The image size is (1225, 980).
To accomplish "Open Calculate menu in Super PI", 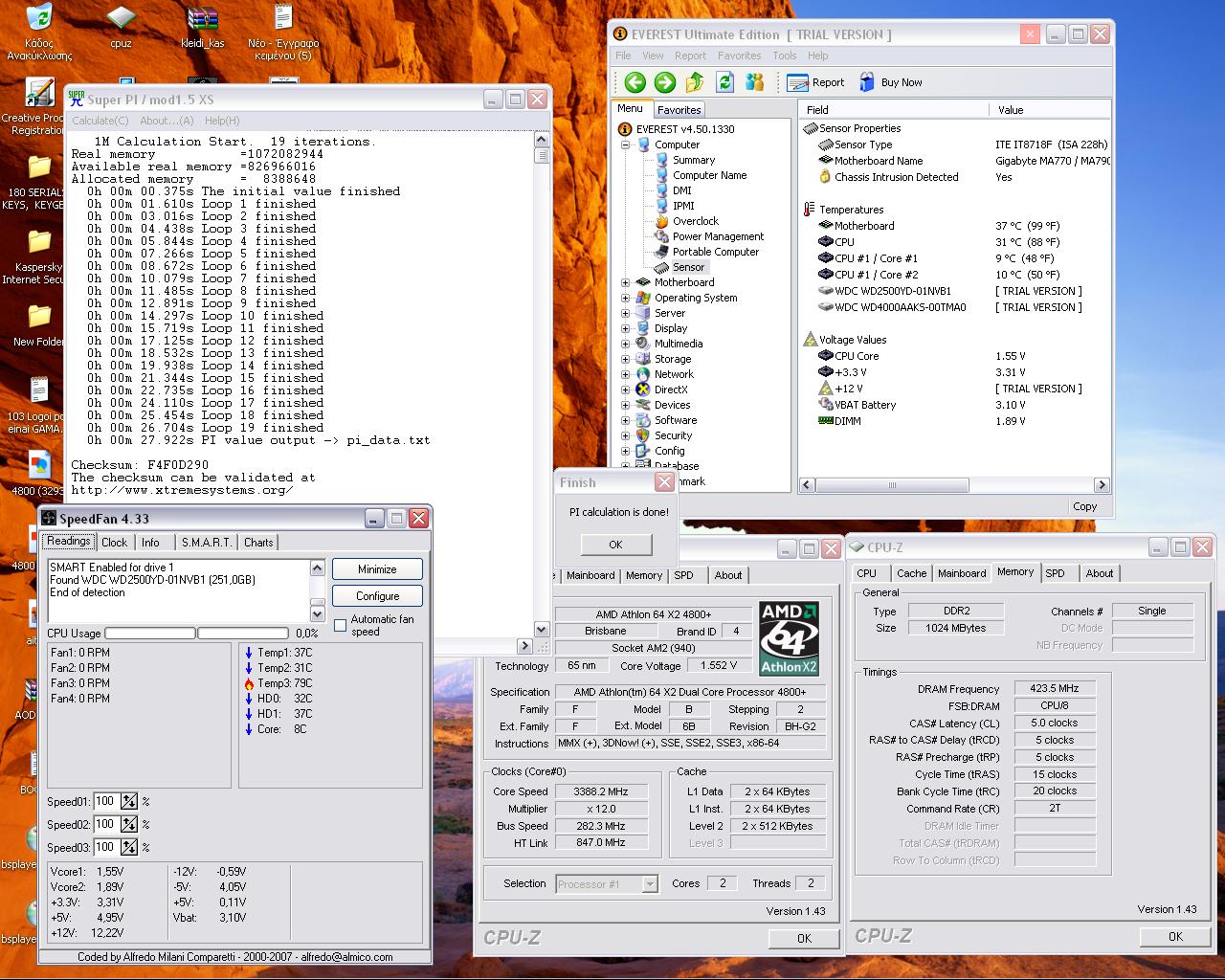I will point(100,121).
